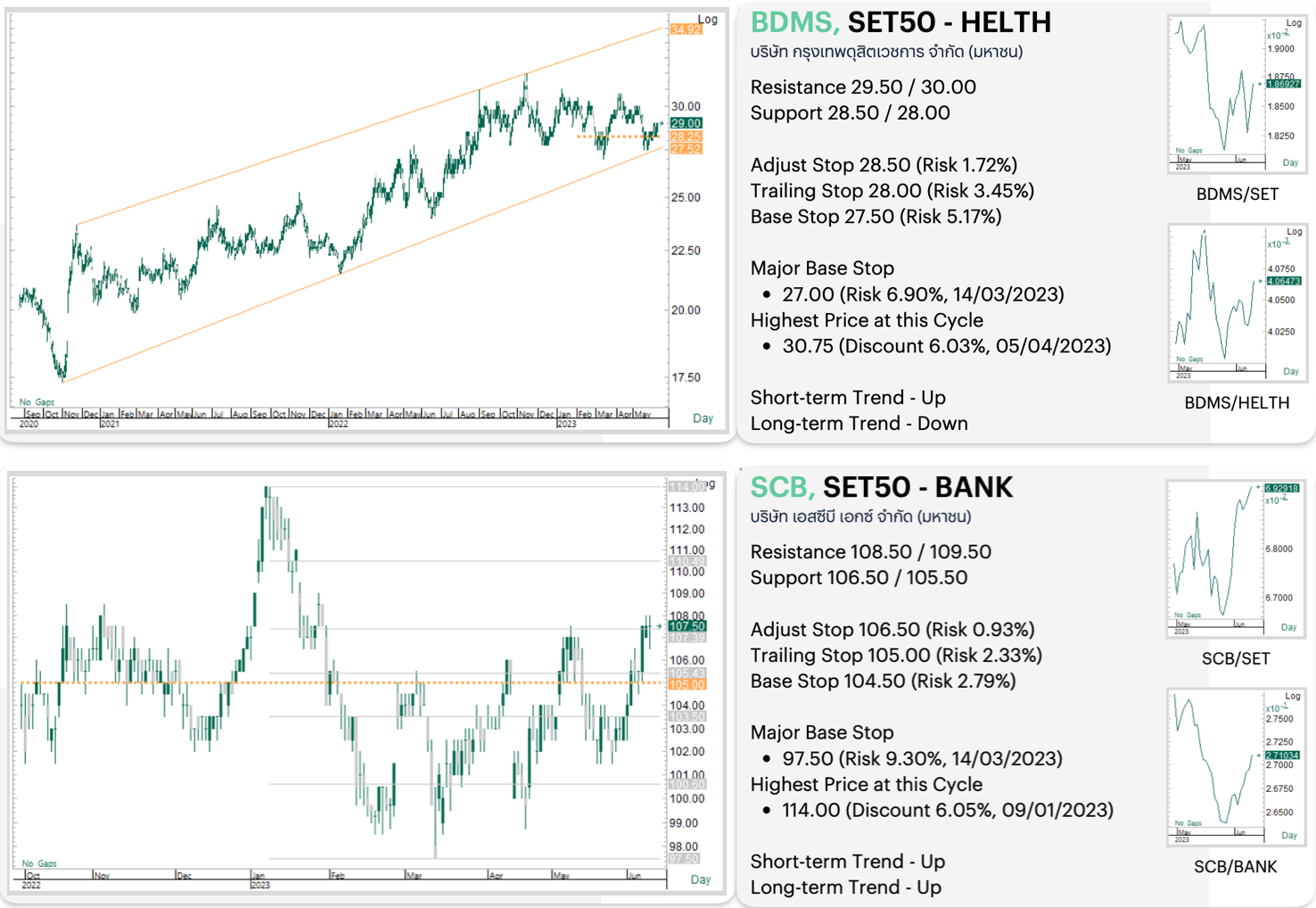Click the 17.50 axis value on BDMS chart
The width and height of the screenshot is (1316, 908).
(x=686, y=377)
